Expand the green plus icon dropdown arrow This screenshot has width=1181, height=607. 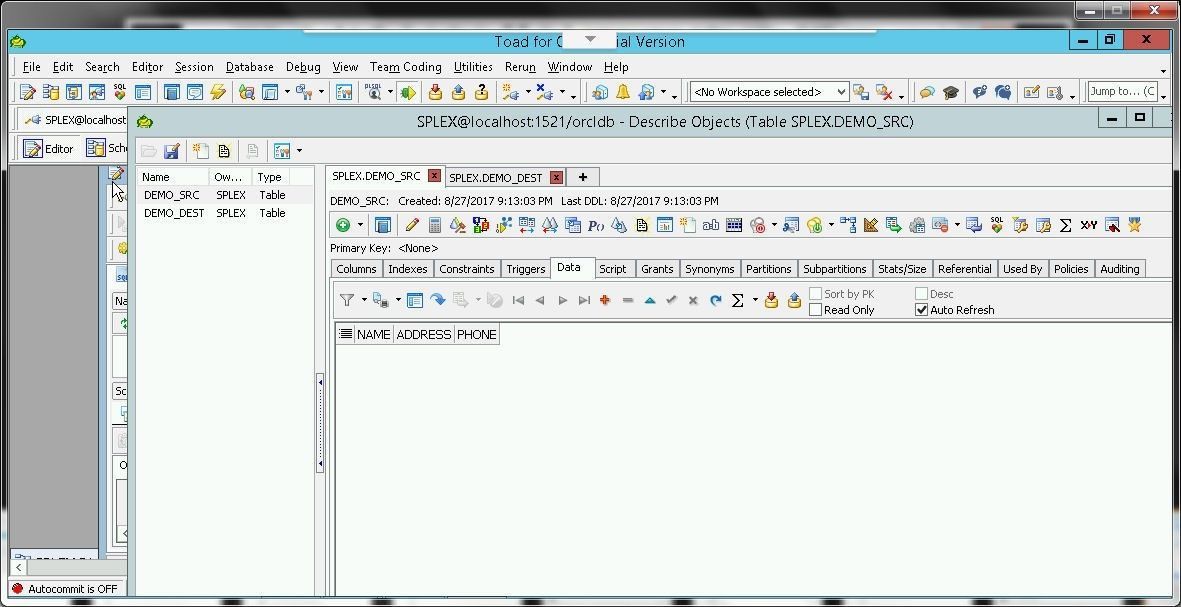pyautogui.click(x=360, y=224)
